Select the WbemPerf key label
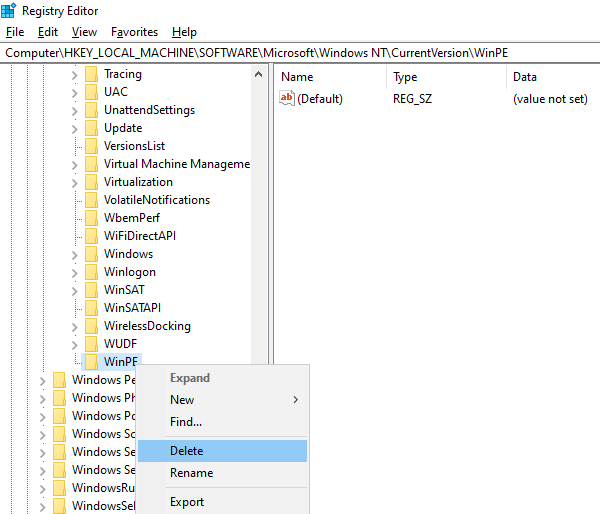Viewport: 600px width, 514px height. coord(132,218)
